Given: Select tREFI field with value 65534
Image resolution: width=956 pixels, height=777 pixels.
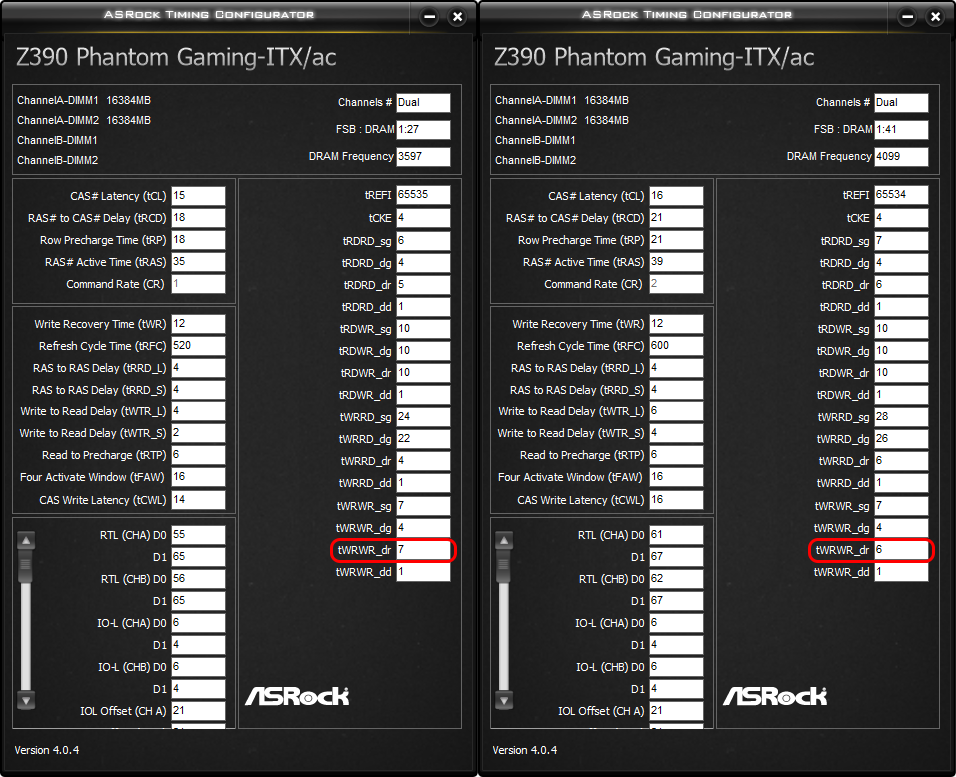Looking at the screenshot, I should [901, 195].
